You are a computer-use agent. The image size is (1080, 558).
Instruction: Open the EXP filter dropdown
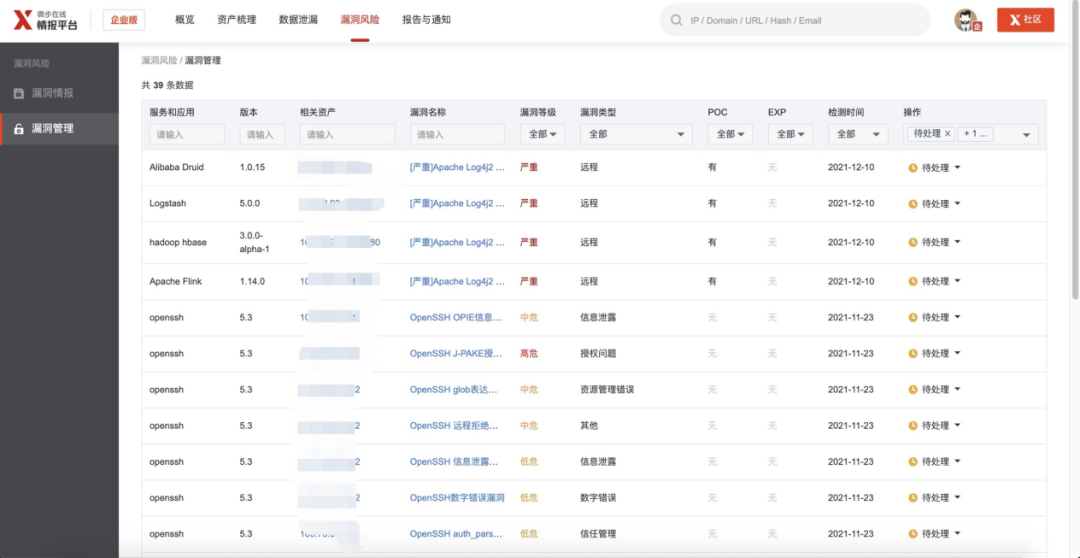click(x=790, y=134)
